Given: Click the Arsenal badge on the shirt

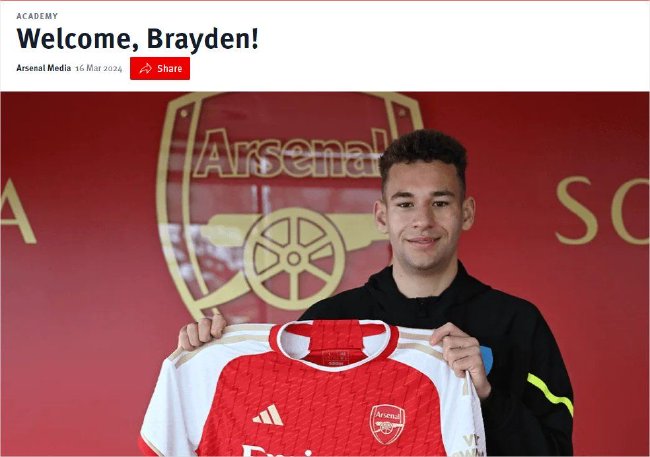Looking at the screenshot, I should pyautogui.click(x=387, y=424).
